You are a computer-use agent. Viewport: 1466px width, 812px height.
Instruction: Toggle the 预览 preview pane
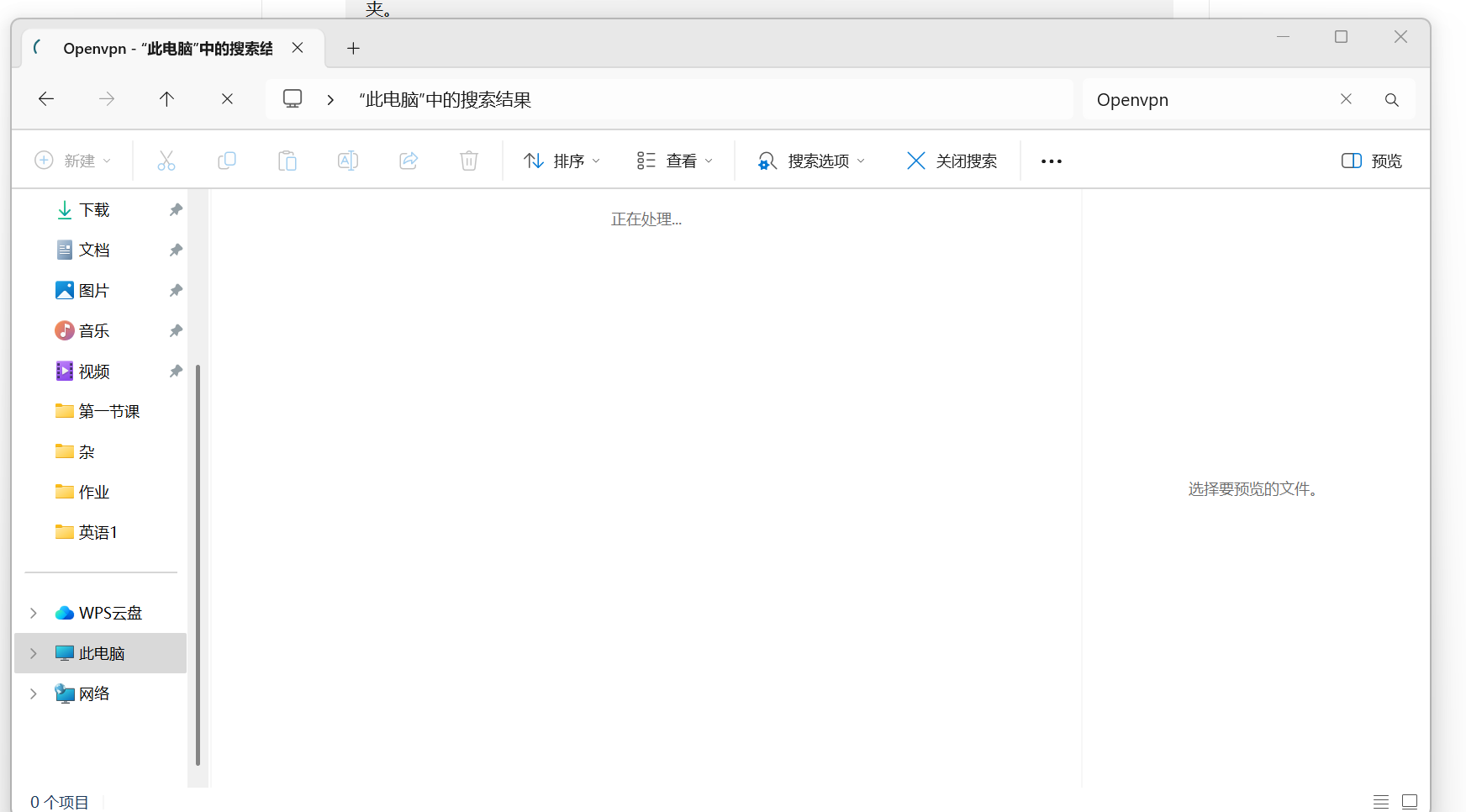click(x=1370, y=160)
